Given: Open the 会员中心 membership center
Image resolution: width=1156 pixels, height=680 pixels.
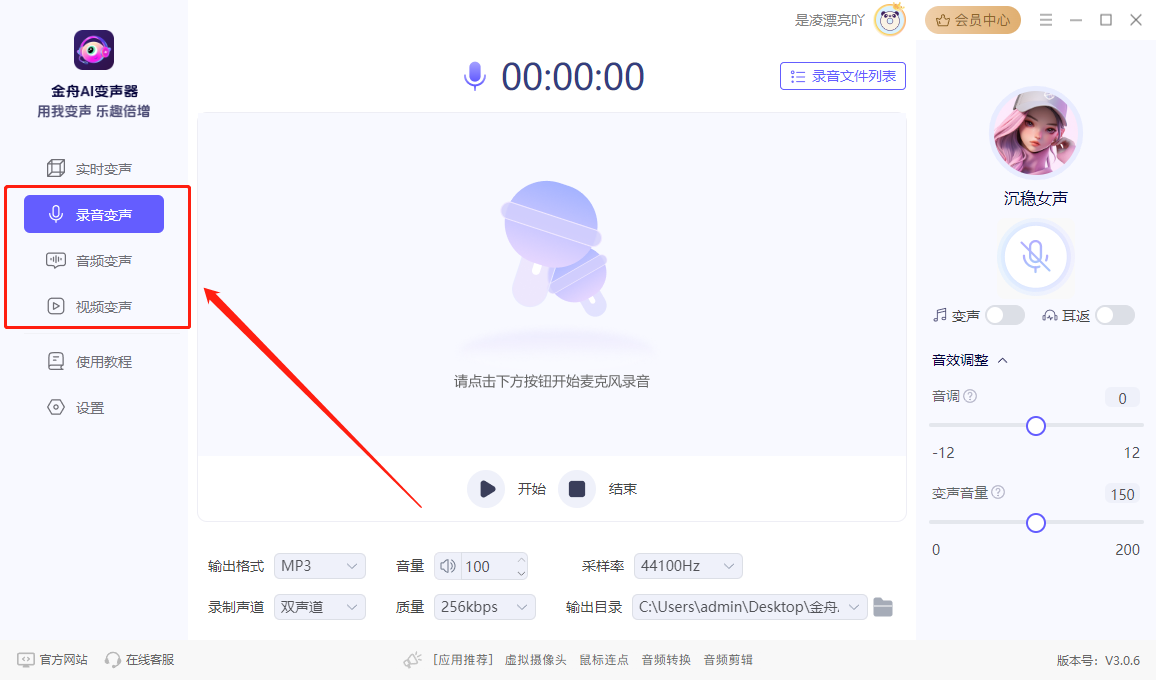Looking at the screenshot, I should click(971, 19).
